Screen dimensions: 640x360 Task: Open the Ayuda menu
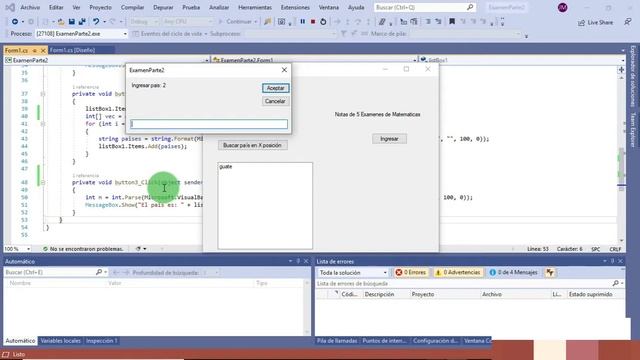356,7
